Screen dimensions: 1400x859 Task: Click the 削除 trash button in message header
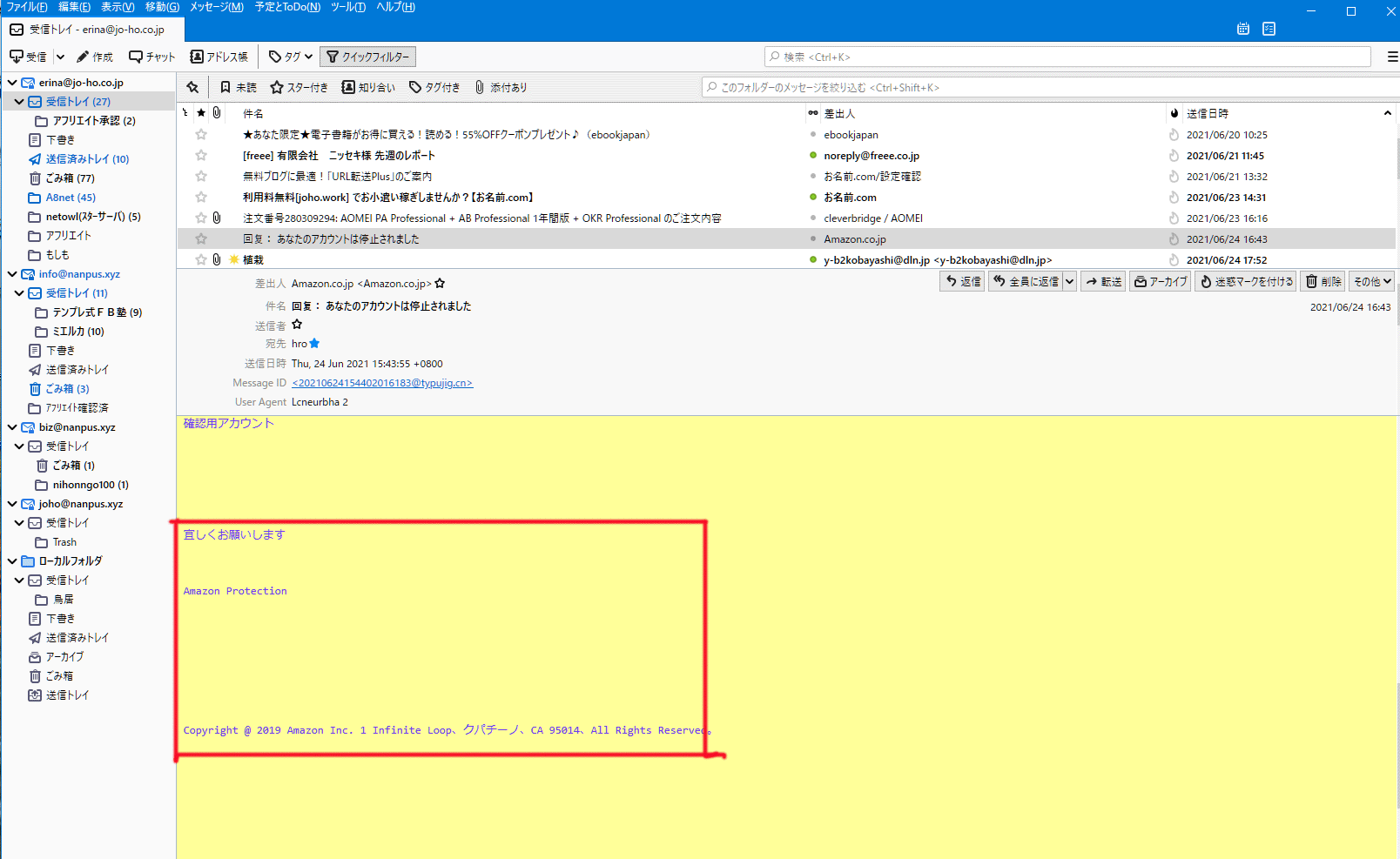(x=1323, y=281)
